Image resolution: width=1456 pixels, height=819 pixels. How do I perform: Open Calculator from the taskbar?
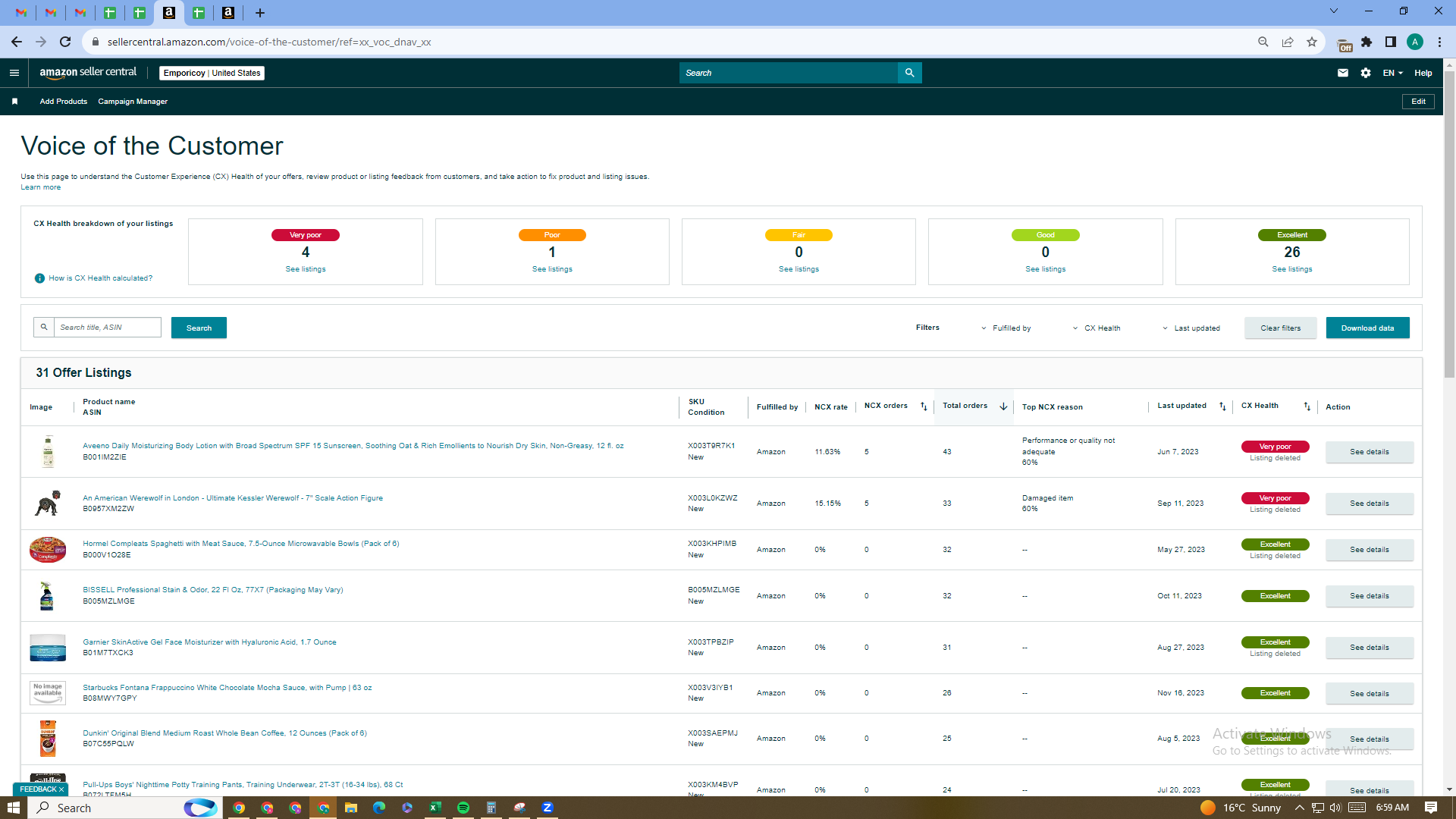pyautogui.click(x=491, y=808)
